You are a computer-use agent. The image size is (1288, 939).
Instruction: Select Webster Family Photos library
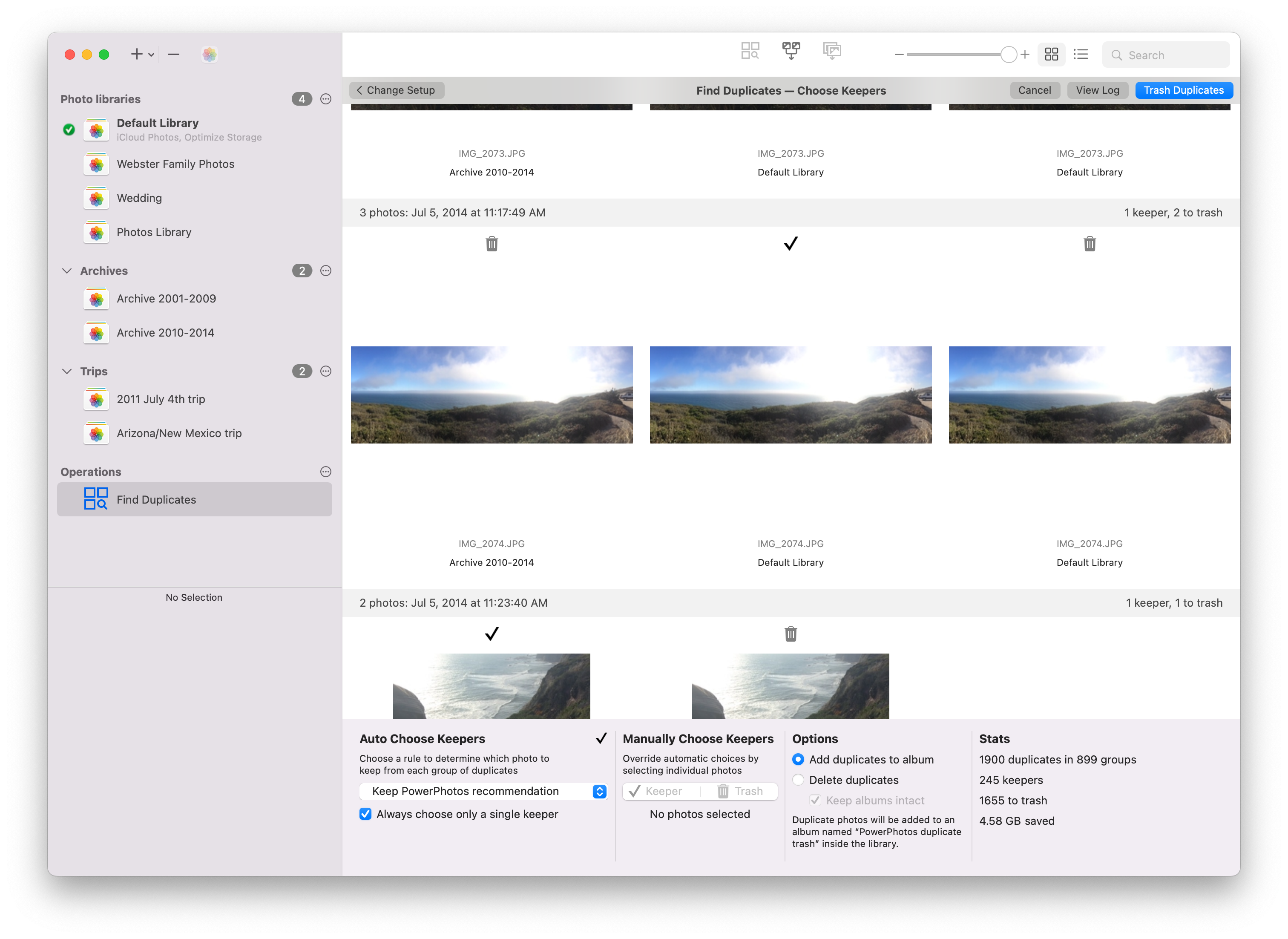click(x=175, y=164)
